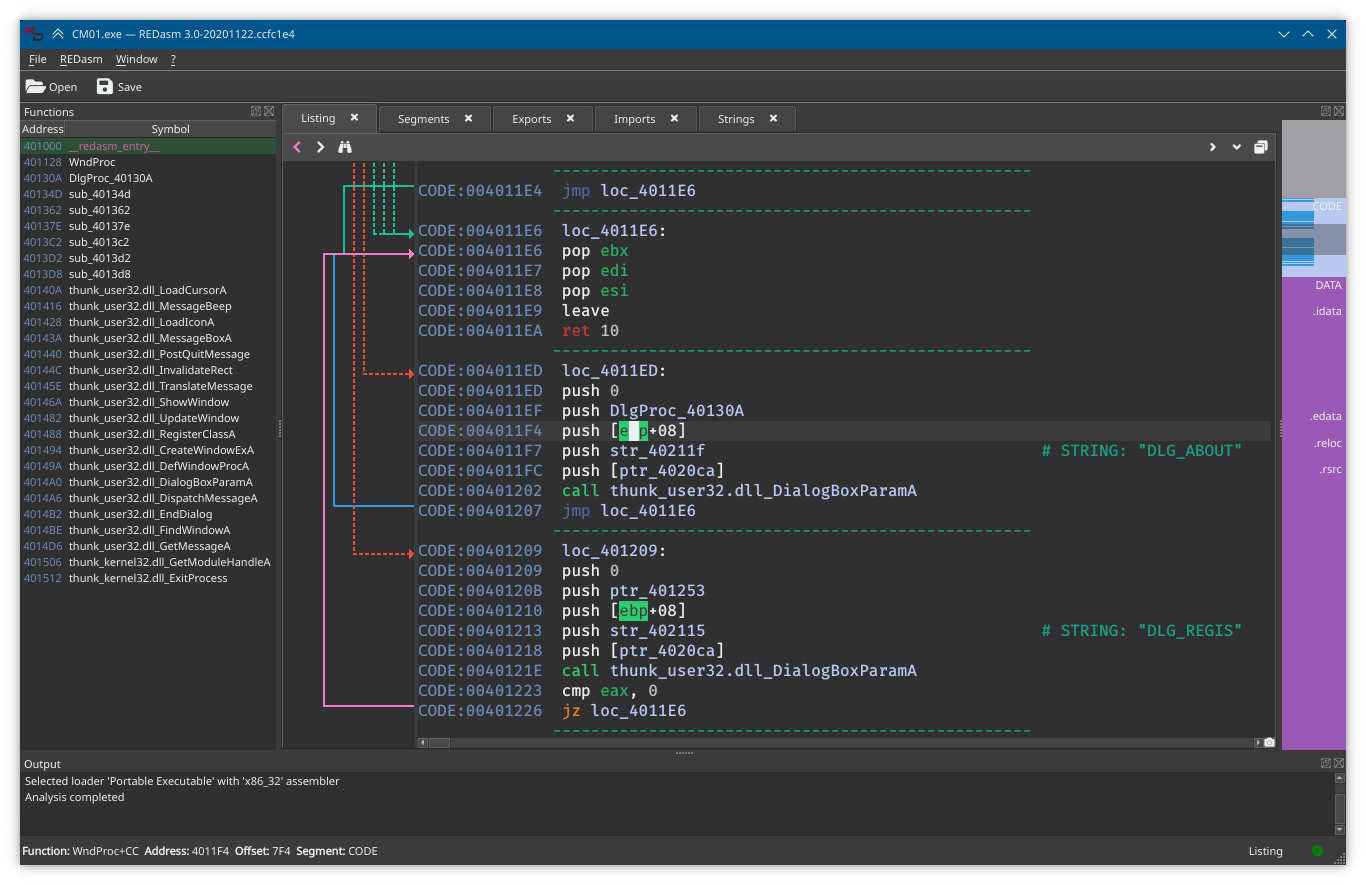Switch to the Strings tab
Image resolution: width=1366 pixels, height=885 pixels.
tap(736, 119)
